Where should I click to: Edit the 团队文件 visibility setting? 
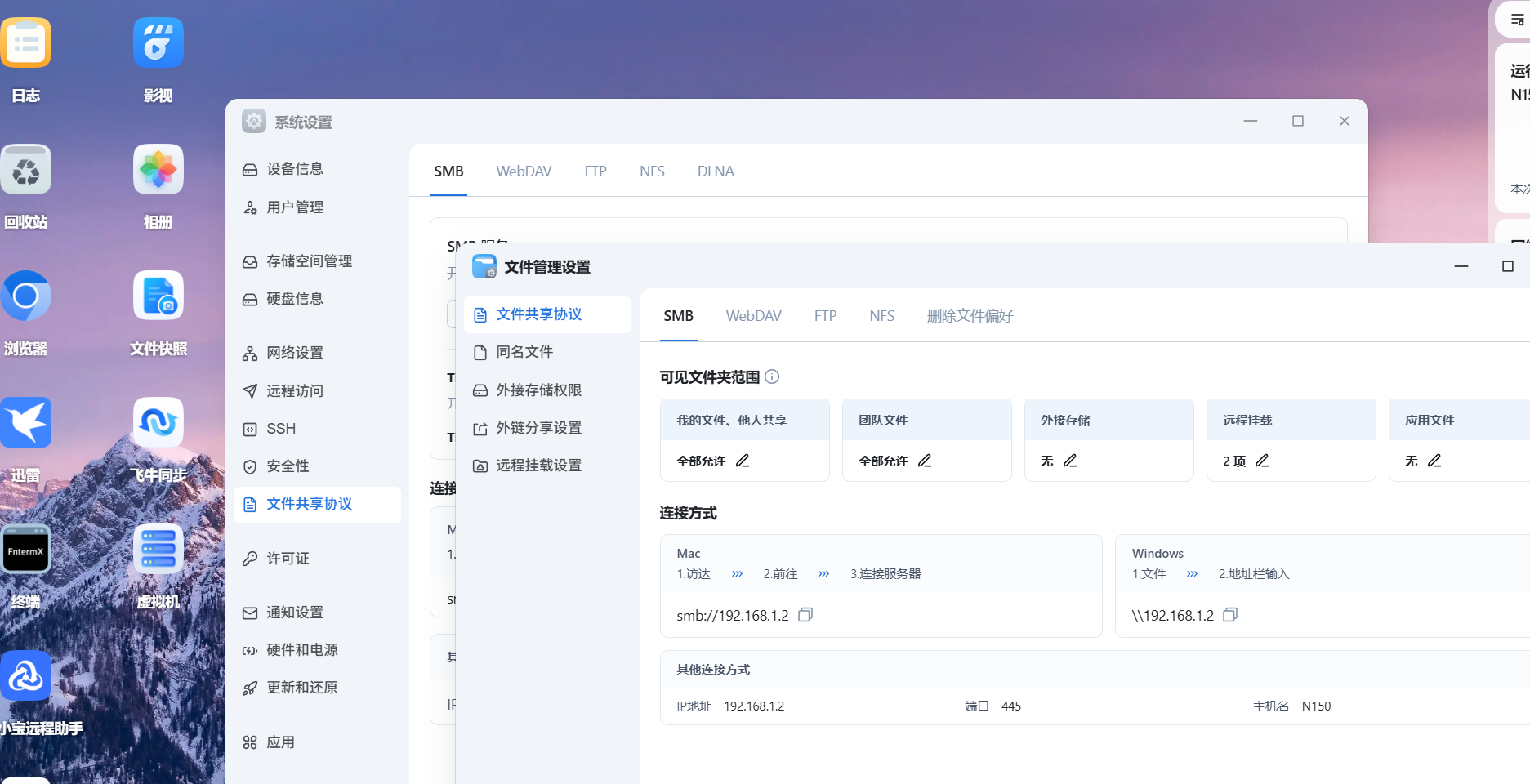pyautogui.click(x=925, y=461)
